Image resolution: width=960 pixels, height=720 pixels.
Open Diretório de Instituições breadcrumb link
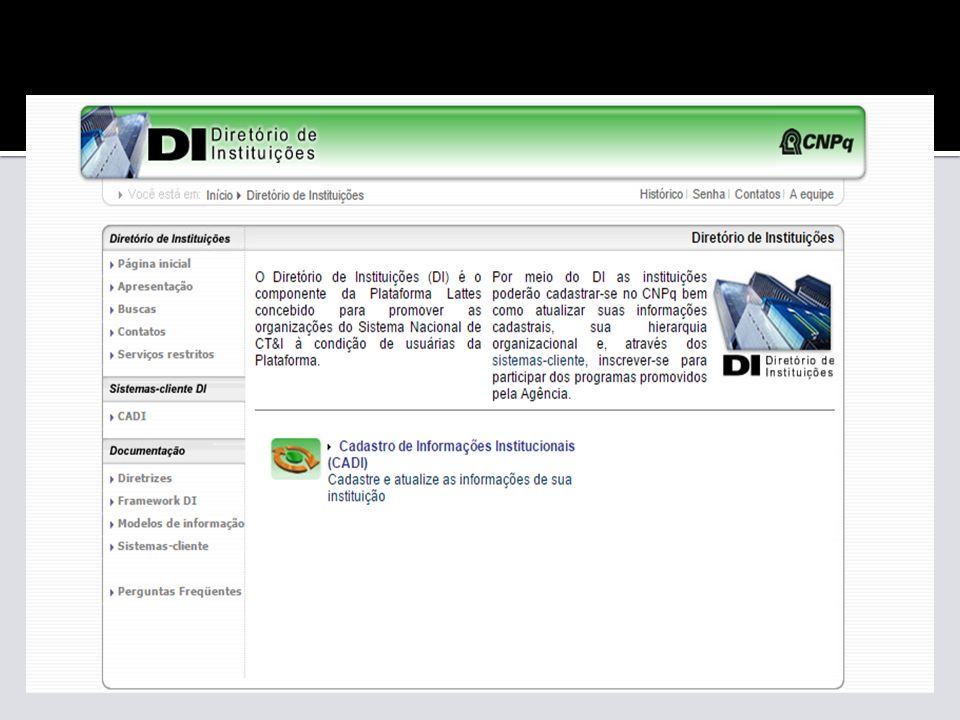305,195
